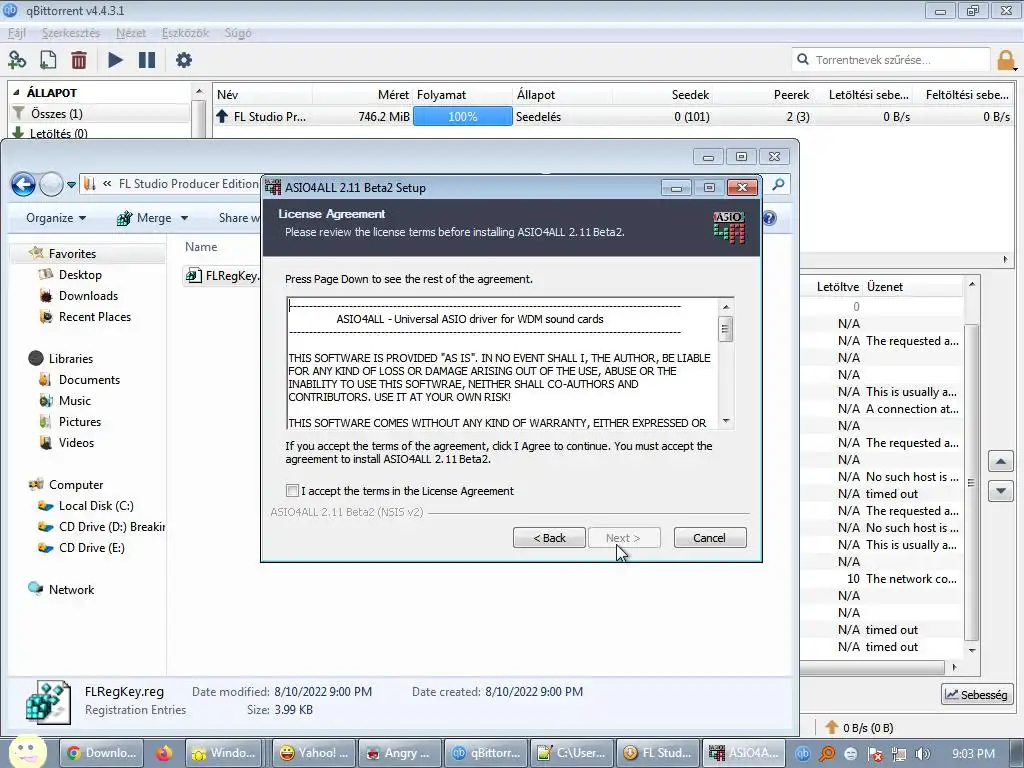
Task: Click Explorer help question mark icon
Action: 769,218
